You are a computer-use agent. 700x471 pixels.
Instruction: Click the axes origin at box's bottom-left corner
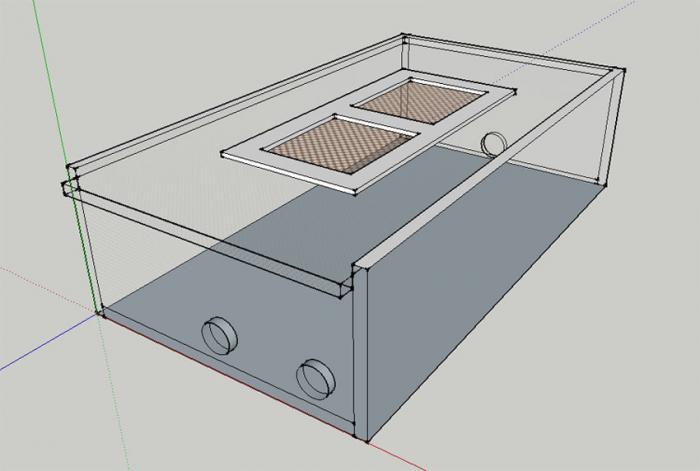pos(100,313)
